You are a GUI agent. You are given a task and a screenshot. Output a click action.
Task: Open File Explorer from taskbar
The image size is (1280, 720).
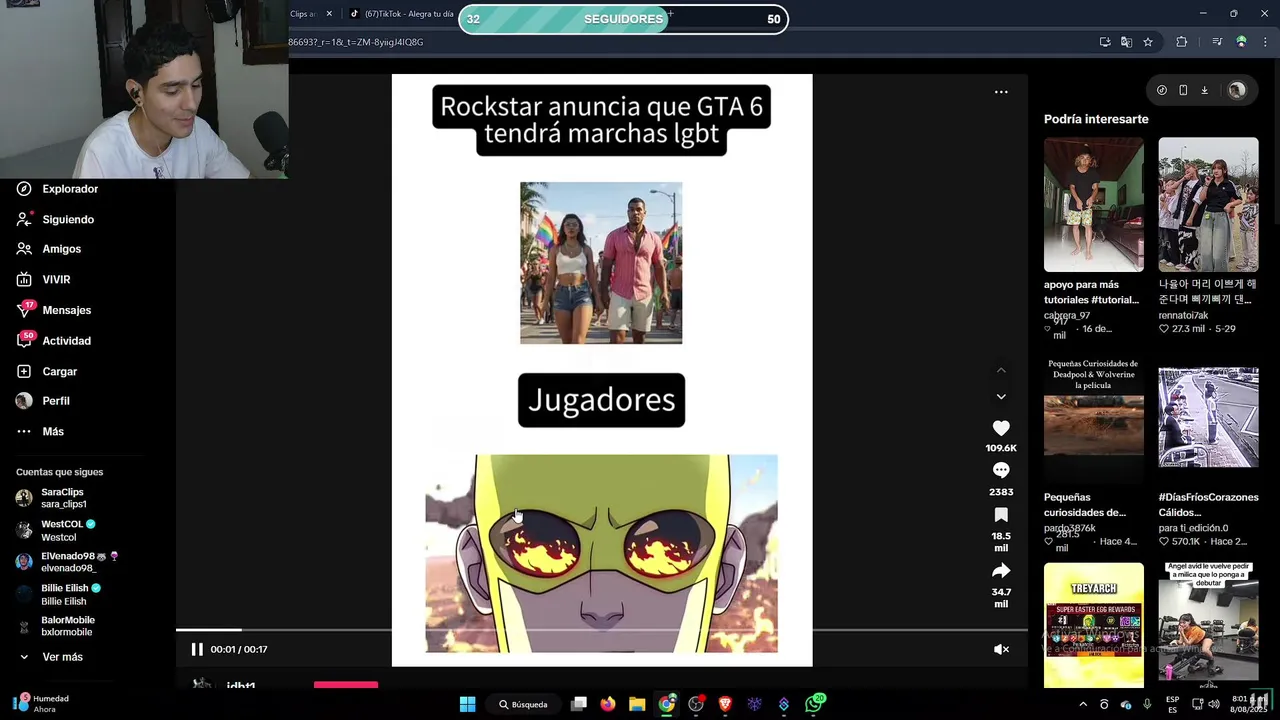(x=637, y=704)
